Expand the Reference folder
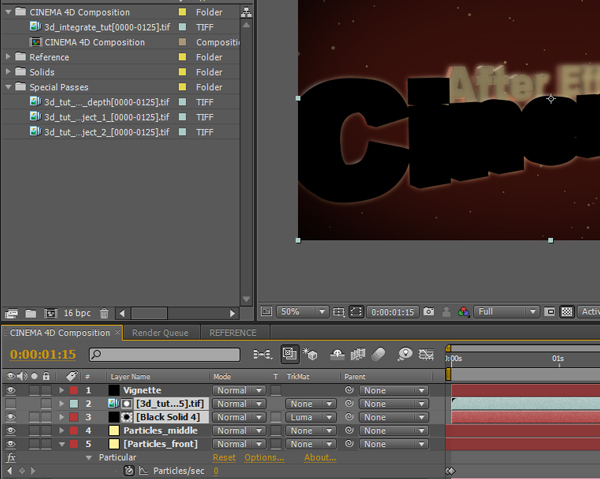The width and height of the screenshot is (600, 479). click(x=8, y=57)
